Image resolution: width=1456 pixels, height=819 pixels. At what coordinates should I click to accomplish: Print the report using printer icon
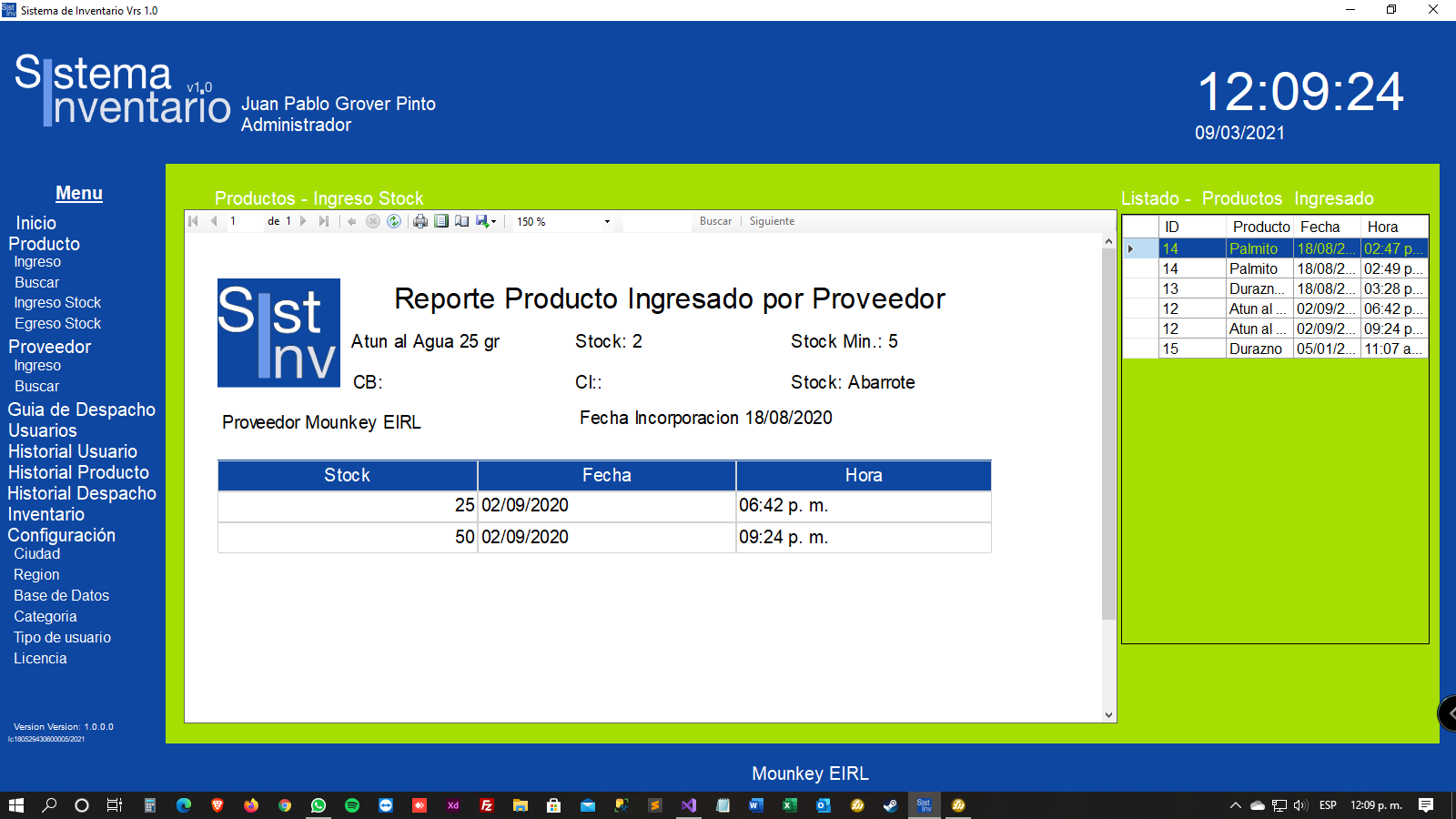click(420, 221)
